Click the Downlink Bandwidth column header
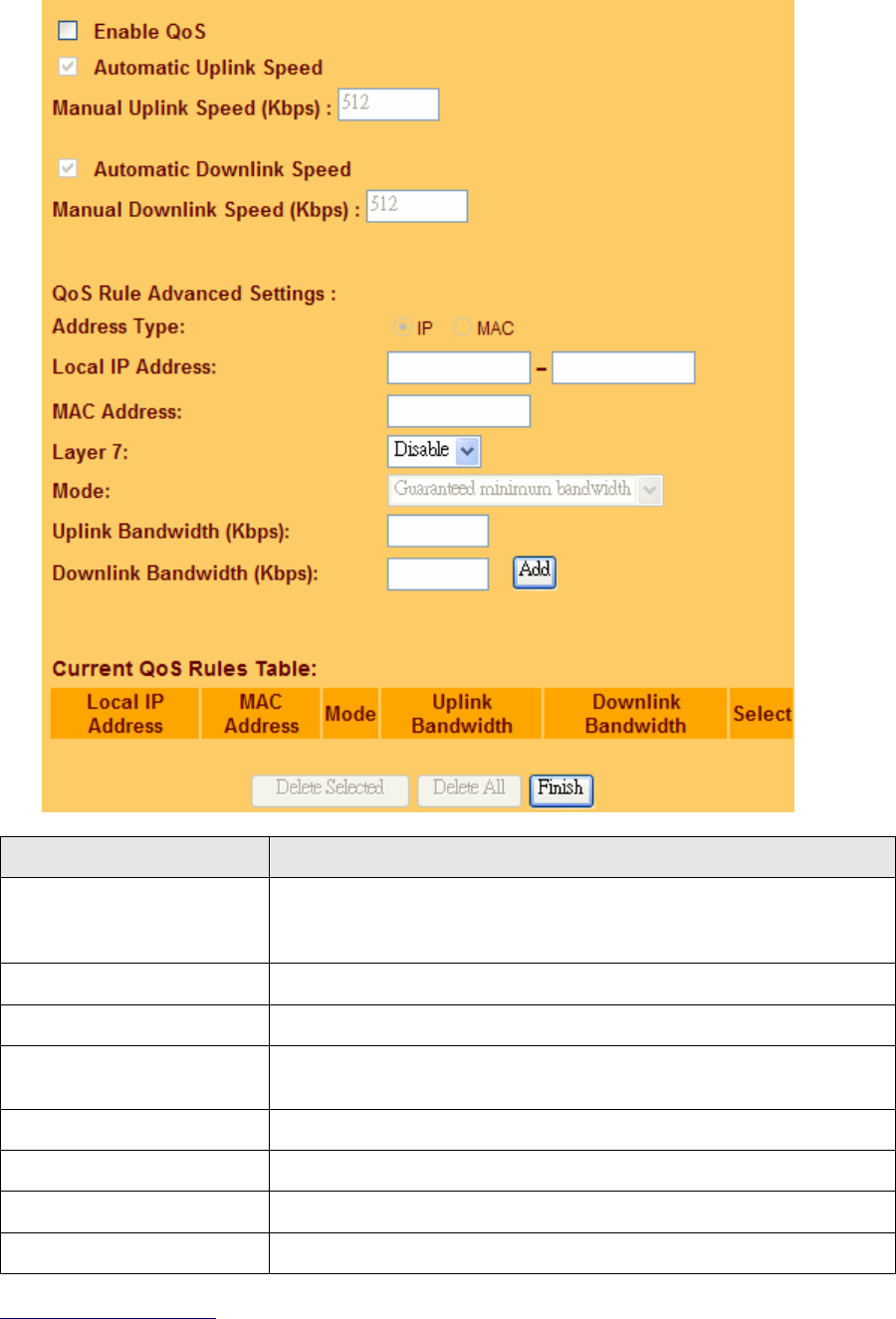The width and height of the screenshot is (896, 1319). pos(636,714)
